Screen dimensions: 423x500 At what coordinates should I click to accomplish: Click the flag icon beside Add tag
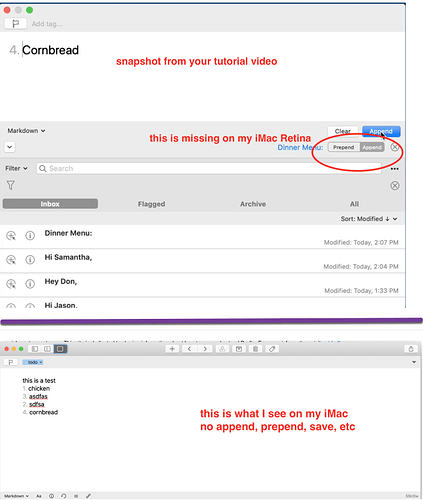(x=15, y=24)
